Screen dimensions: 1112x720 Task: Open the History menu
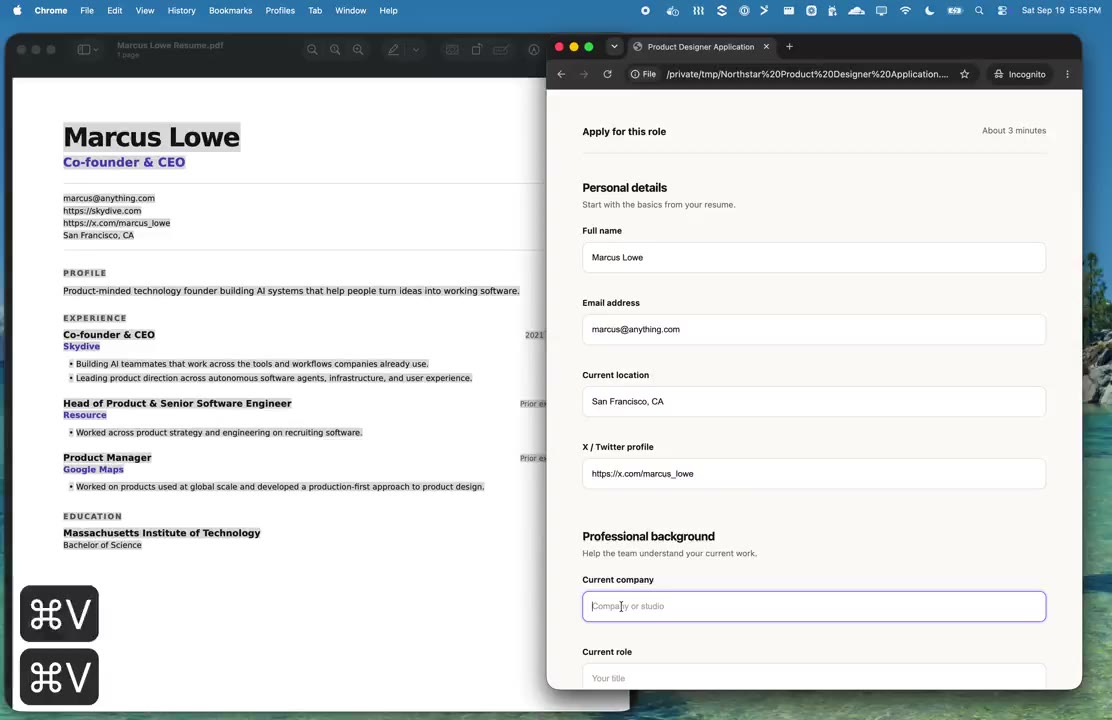coord(182,11)
